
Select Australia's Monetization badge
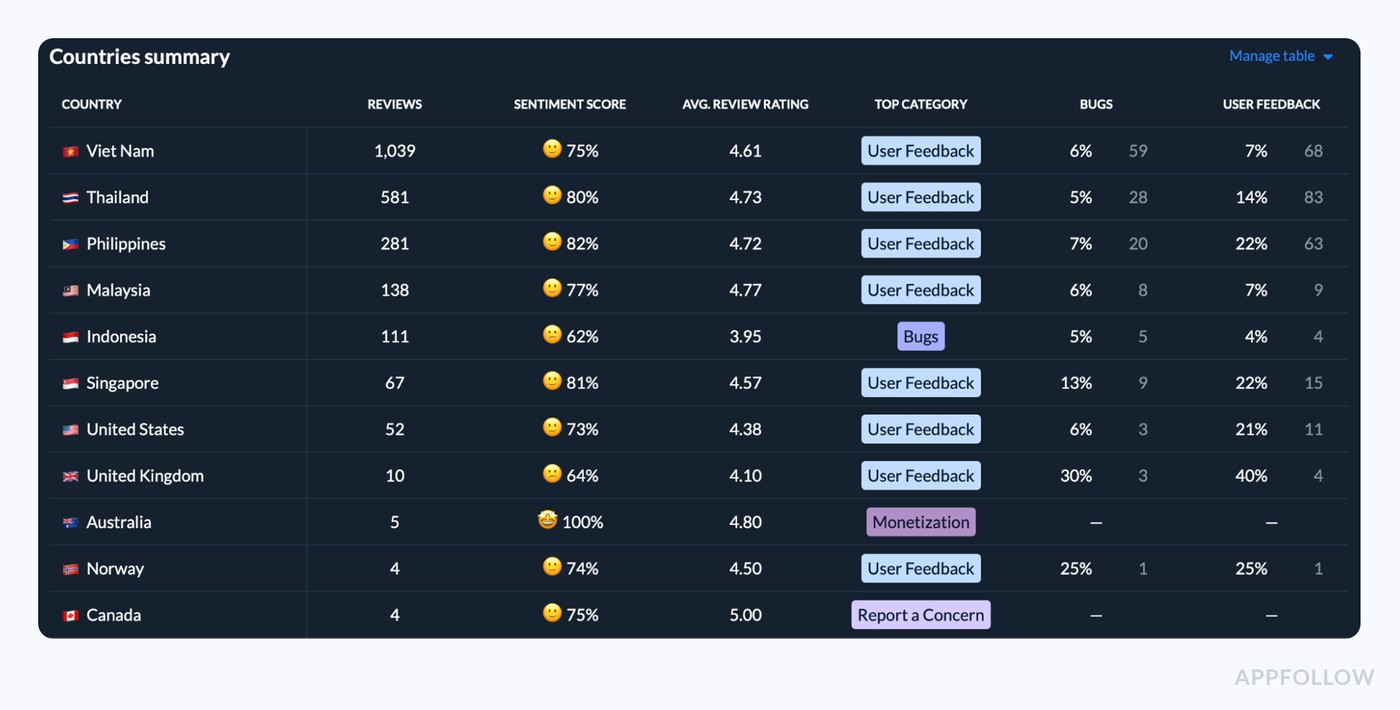click(x=920, y=521)
